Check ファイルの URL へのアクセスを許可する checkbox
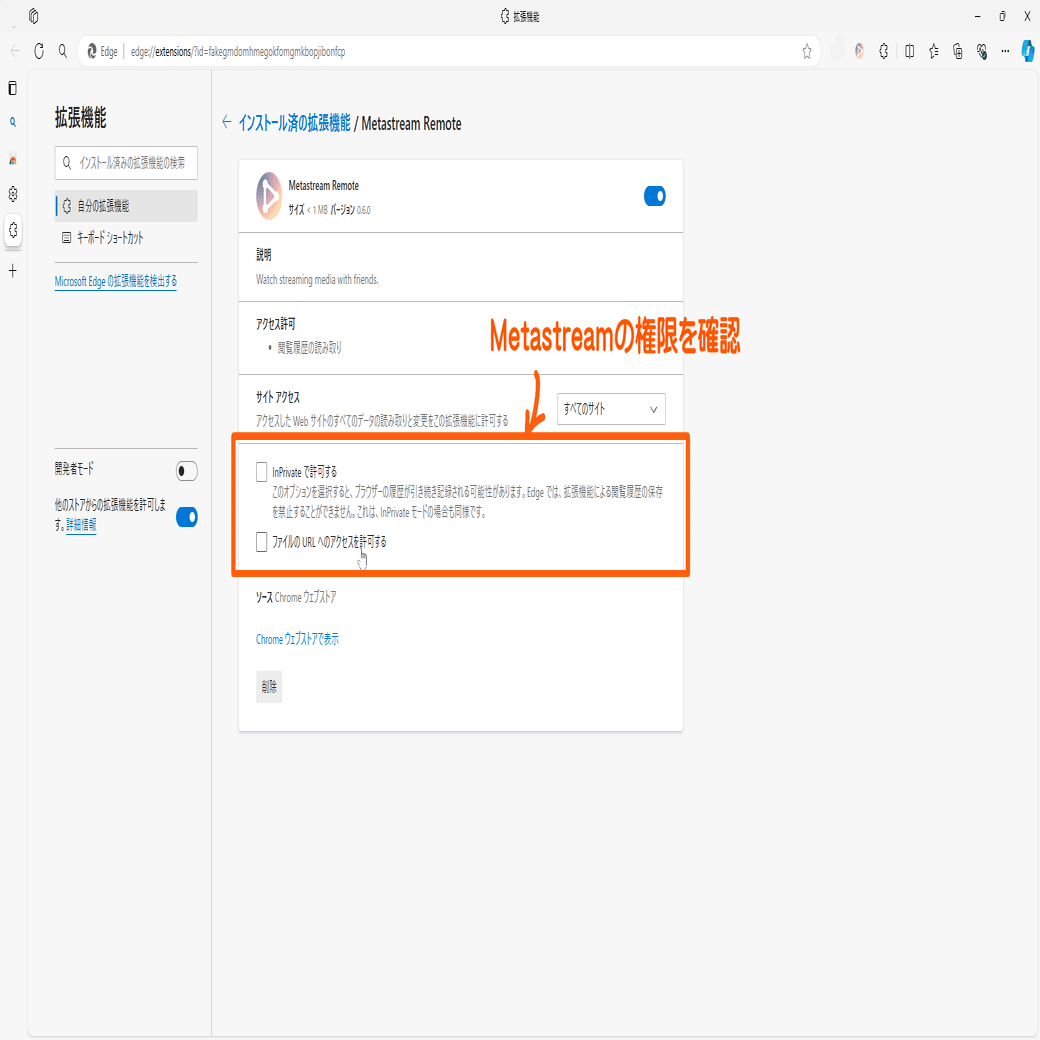The height and width of the screenshot is (1040, 1040). 261,542
